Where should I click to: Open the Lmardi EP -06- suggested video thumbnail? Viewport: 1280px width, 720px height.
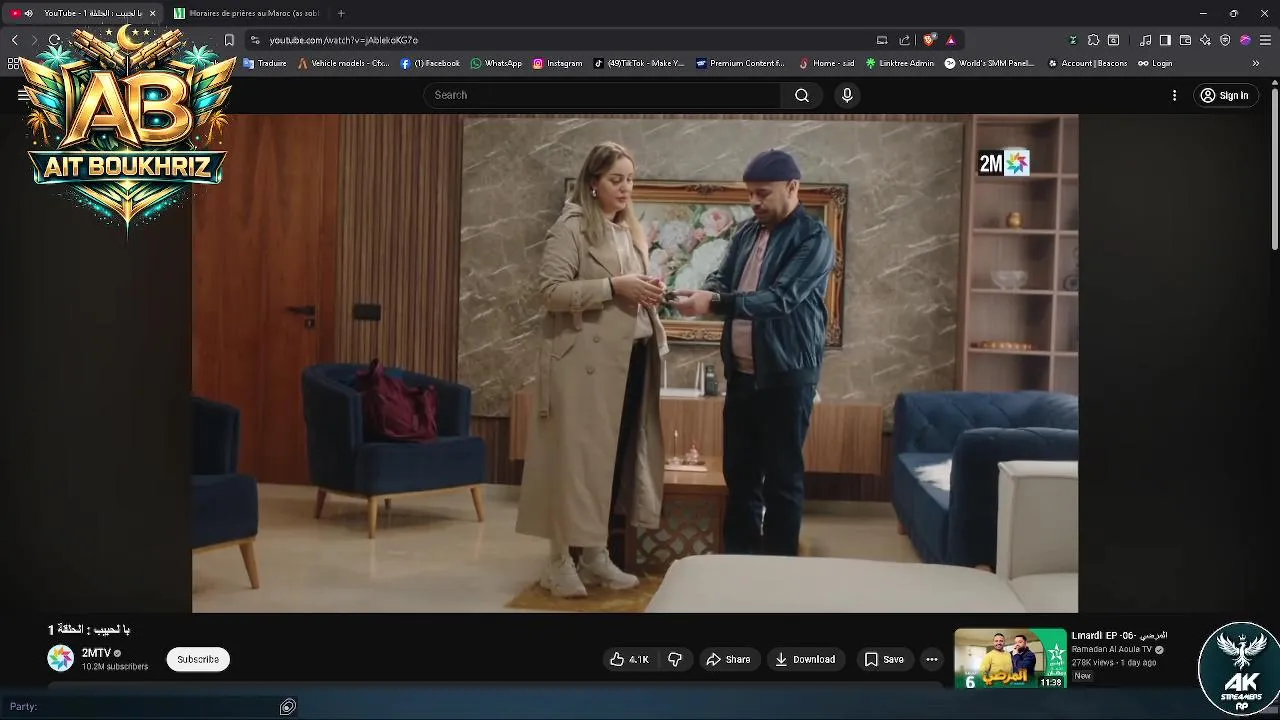(1010, 658)
